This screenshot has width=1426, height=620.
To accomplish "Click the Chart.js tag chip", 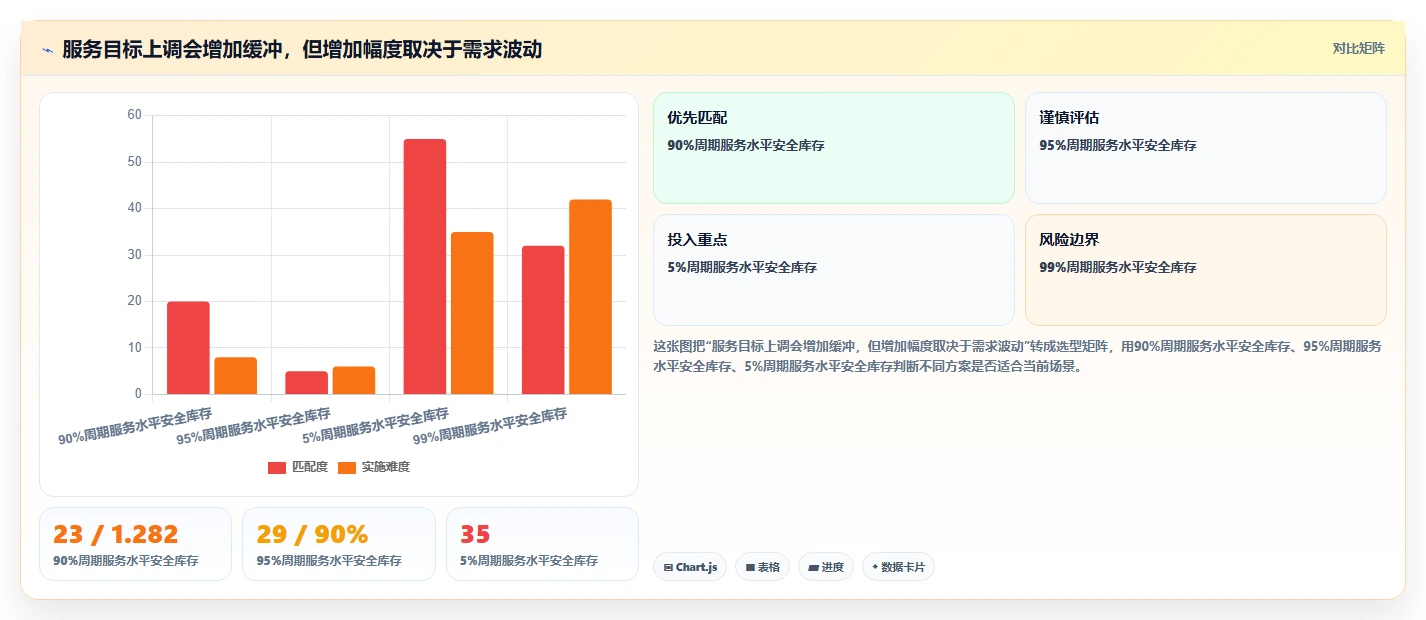I will click(690, 567).
